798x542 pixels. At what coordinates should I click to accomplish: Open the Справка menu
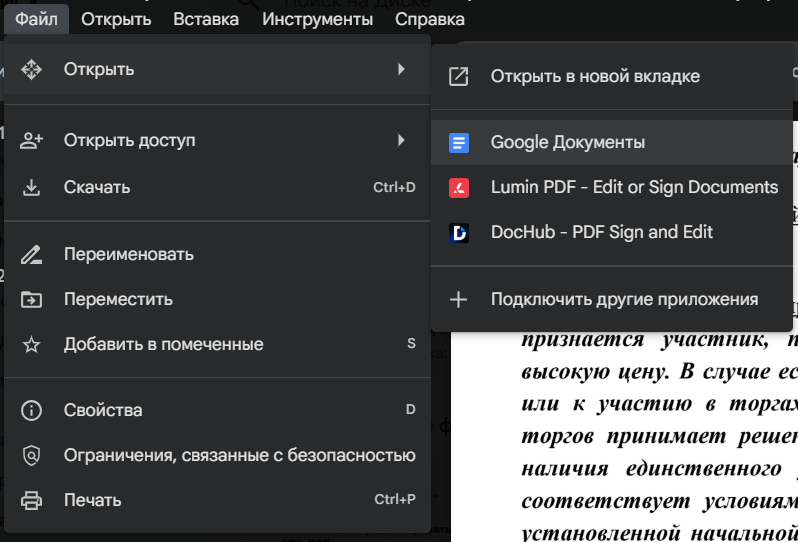click(x=430, y=19)
